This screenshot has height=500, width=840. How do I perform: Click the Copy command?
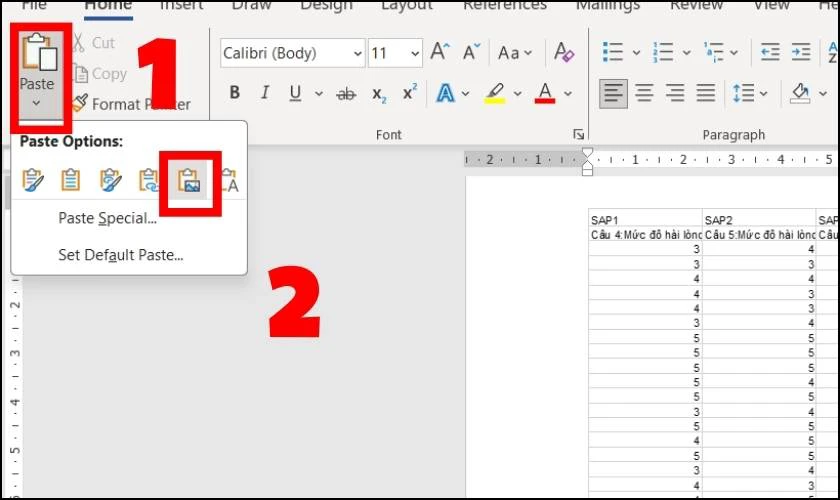click(x=100, y=73)
